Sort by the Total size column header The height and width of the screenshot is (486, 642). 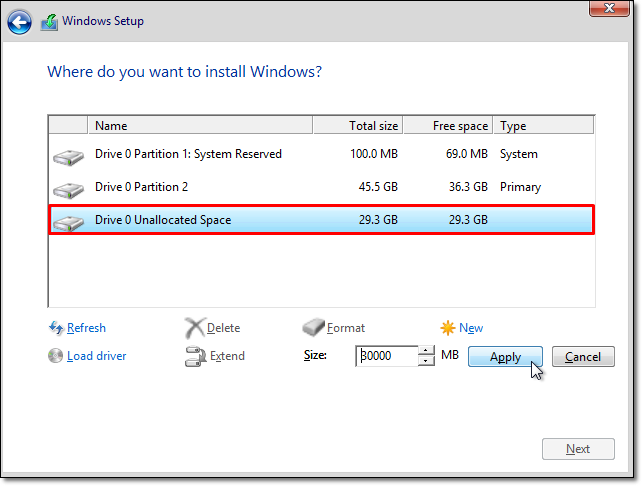pyautogui.click(x=358, y=126)
